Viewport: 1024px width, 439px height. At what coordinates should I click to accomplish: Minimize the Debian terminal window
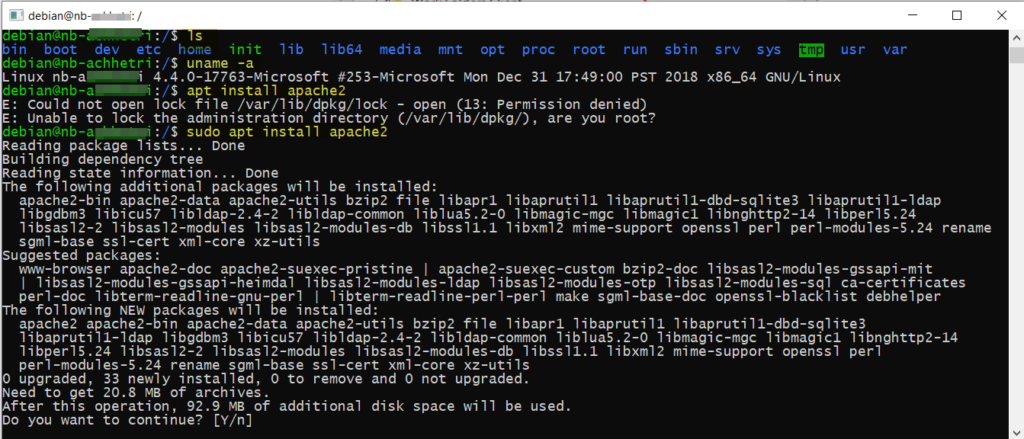[912, 15]
